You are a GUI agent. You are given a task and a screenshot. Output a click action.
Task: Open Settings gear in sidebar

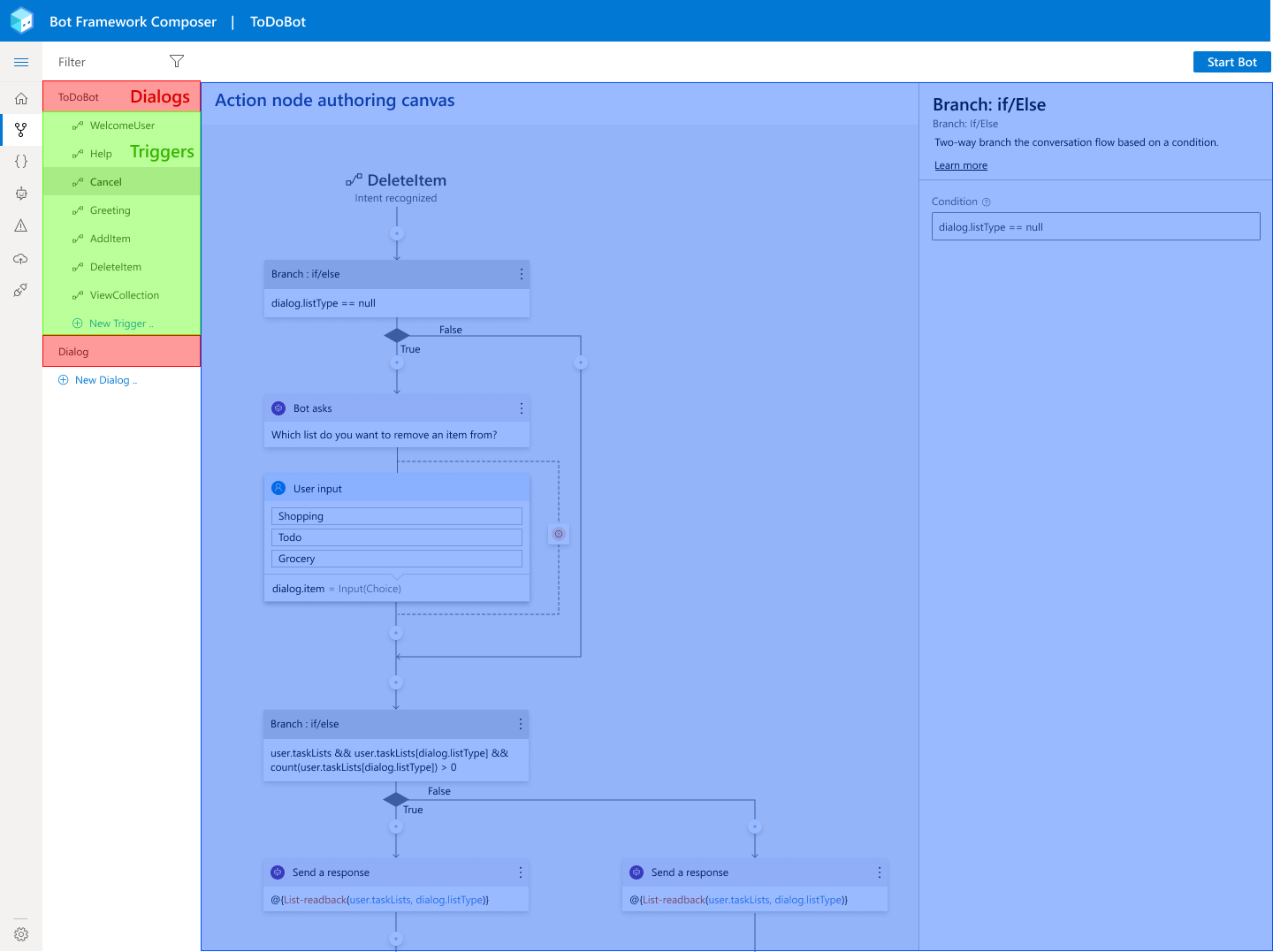[x=21, y=934]
